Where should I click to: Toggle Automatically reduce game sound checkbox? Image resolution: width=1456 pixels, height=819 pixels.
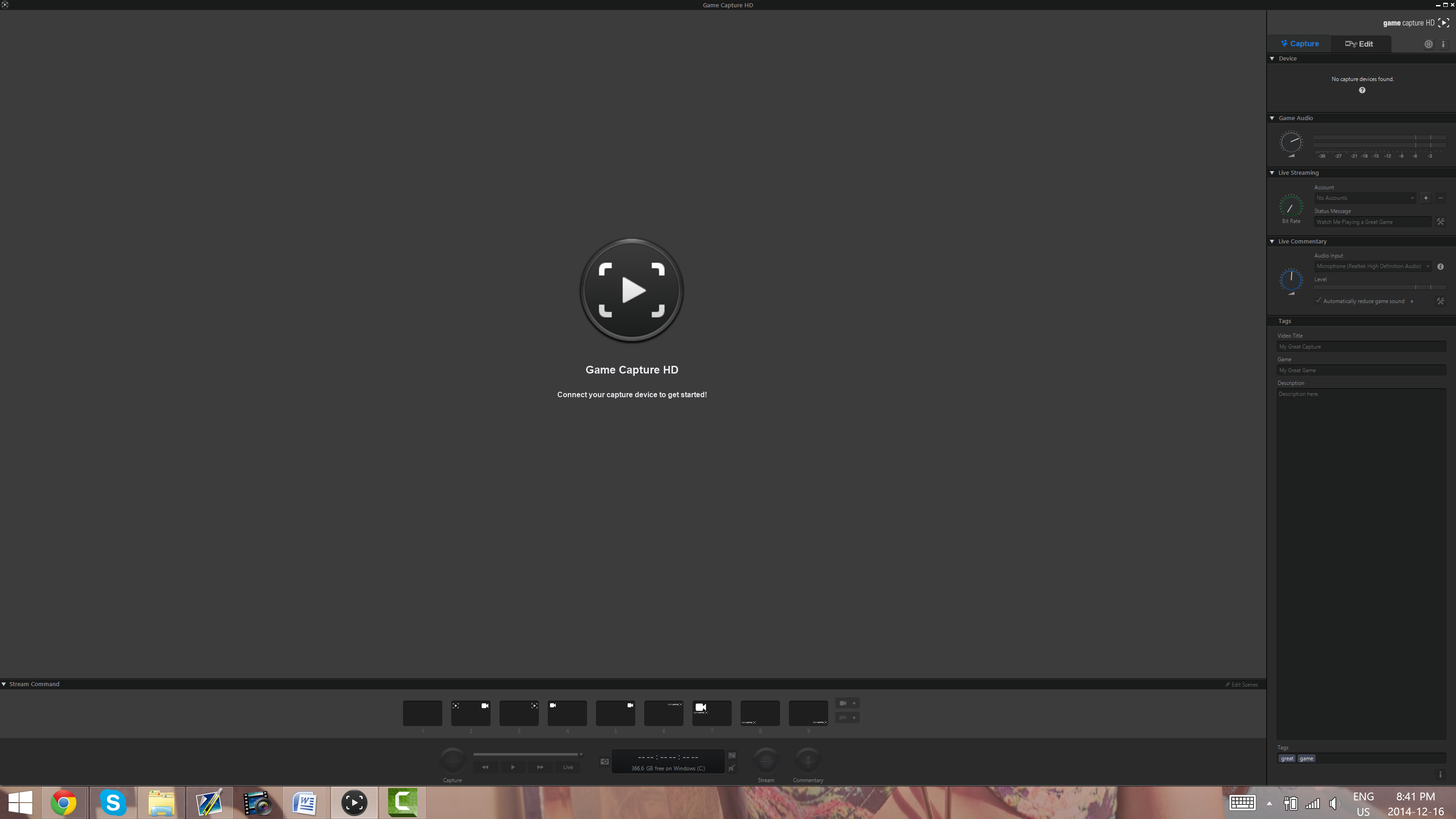[1319, 301]
